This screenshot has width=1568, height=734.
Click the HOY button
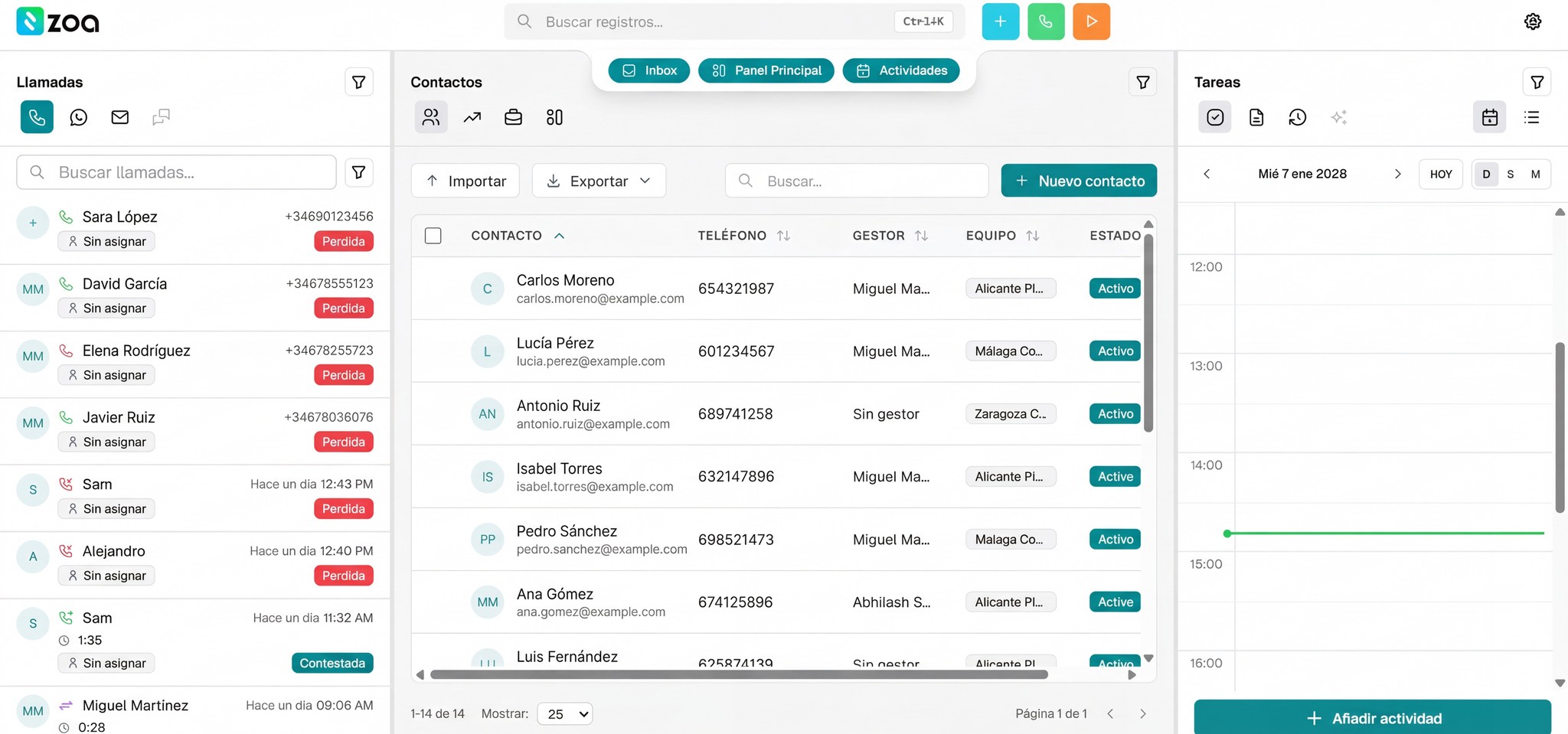(x=1441, y=174)
